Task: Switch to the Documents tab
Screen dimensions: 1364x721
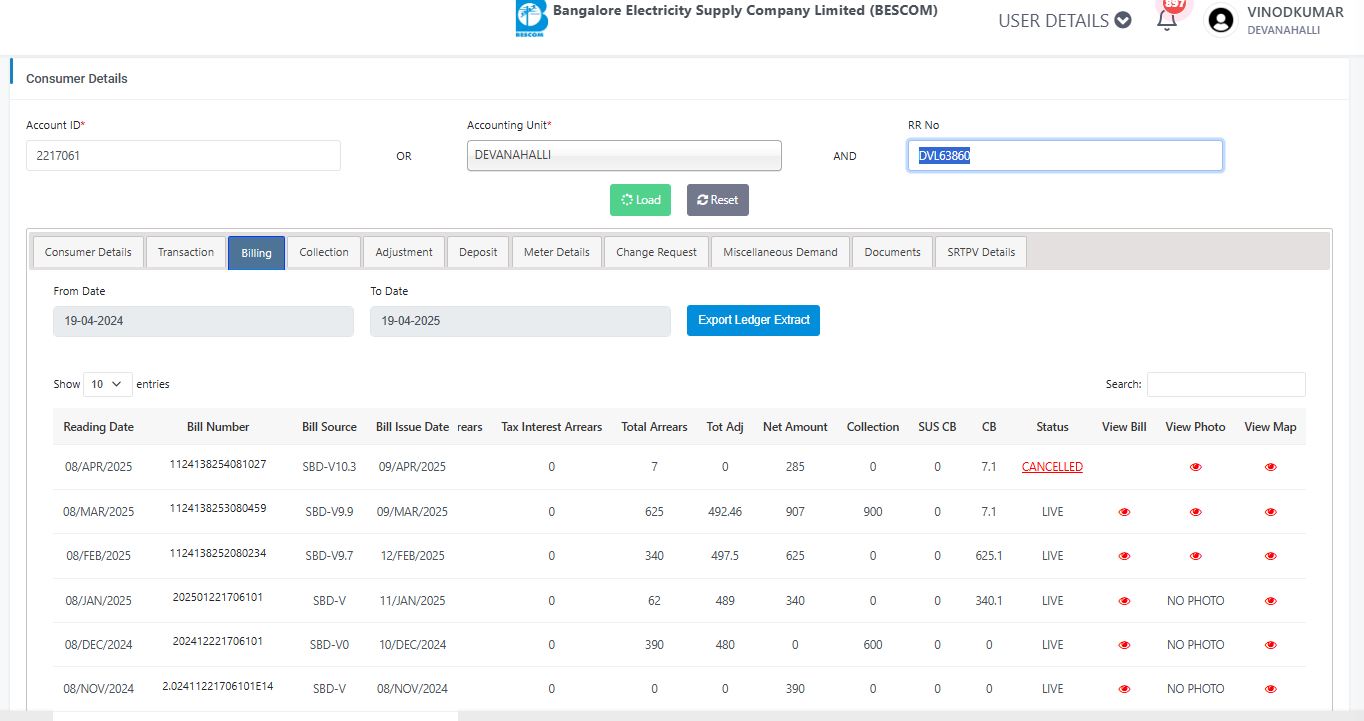Action: point(892,252)
